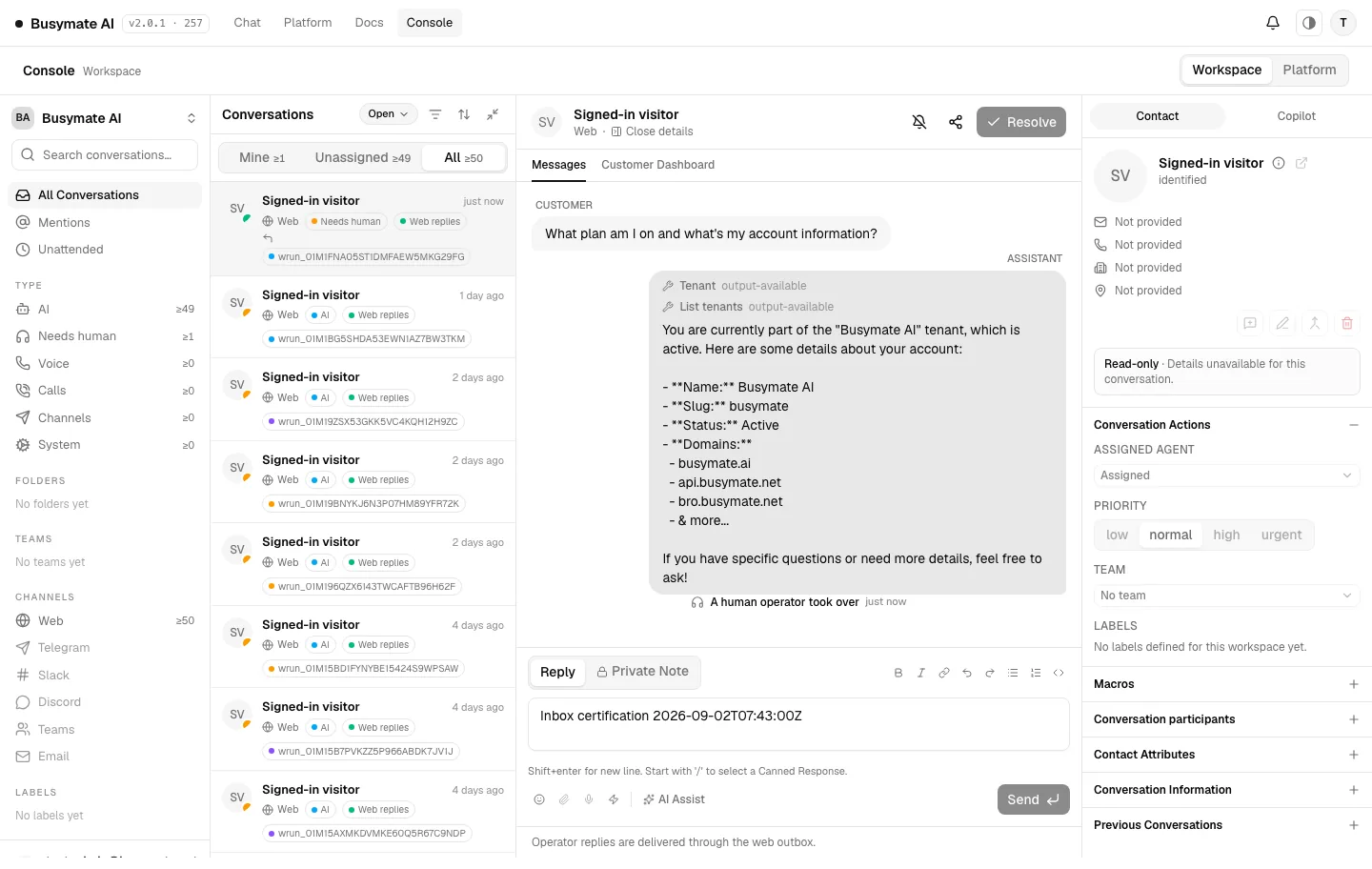Mute notifications for this conversation

[919, 122]
